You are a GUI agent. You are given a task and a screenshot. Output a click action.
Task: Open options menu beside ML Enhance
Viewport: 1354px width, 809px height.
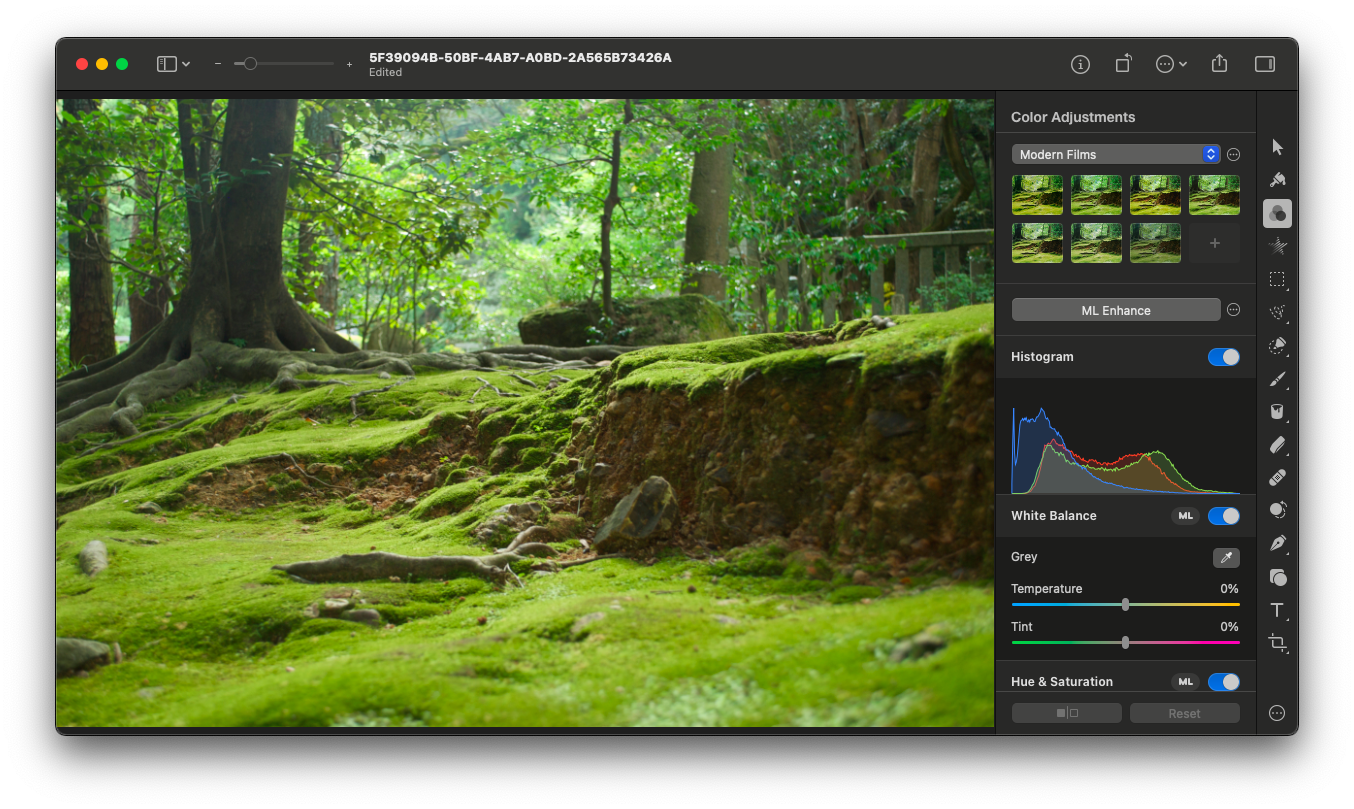pos(1233,310)
